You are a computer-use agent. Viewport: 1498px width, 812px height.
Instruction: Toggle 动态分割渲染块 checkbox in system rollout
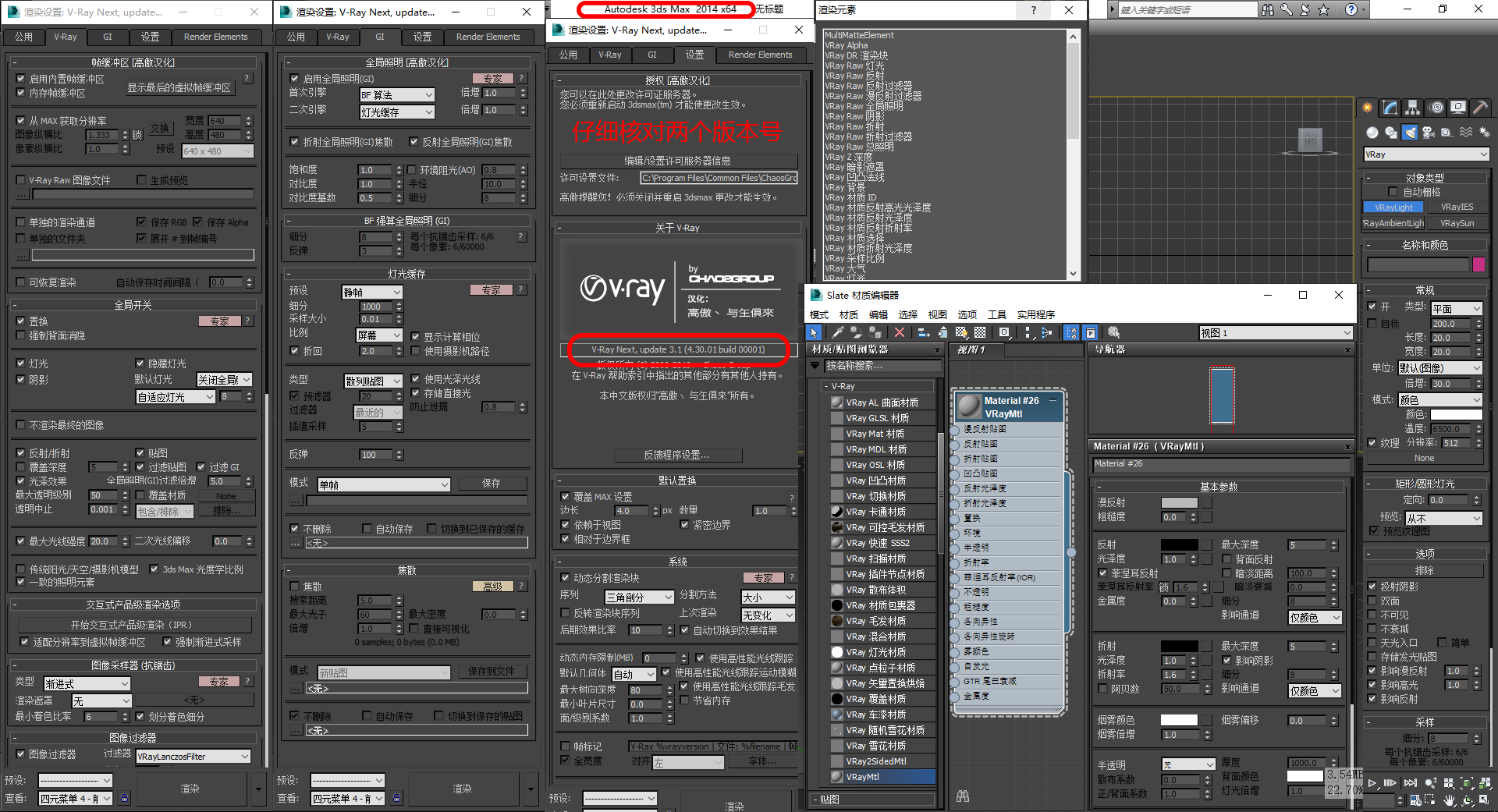pos(566,578)
